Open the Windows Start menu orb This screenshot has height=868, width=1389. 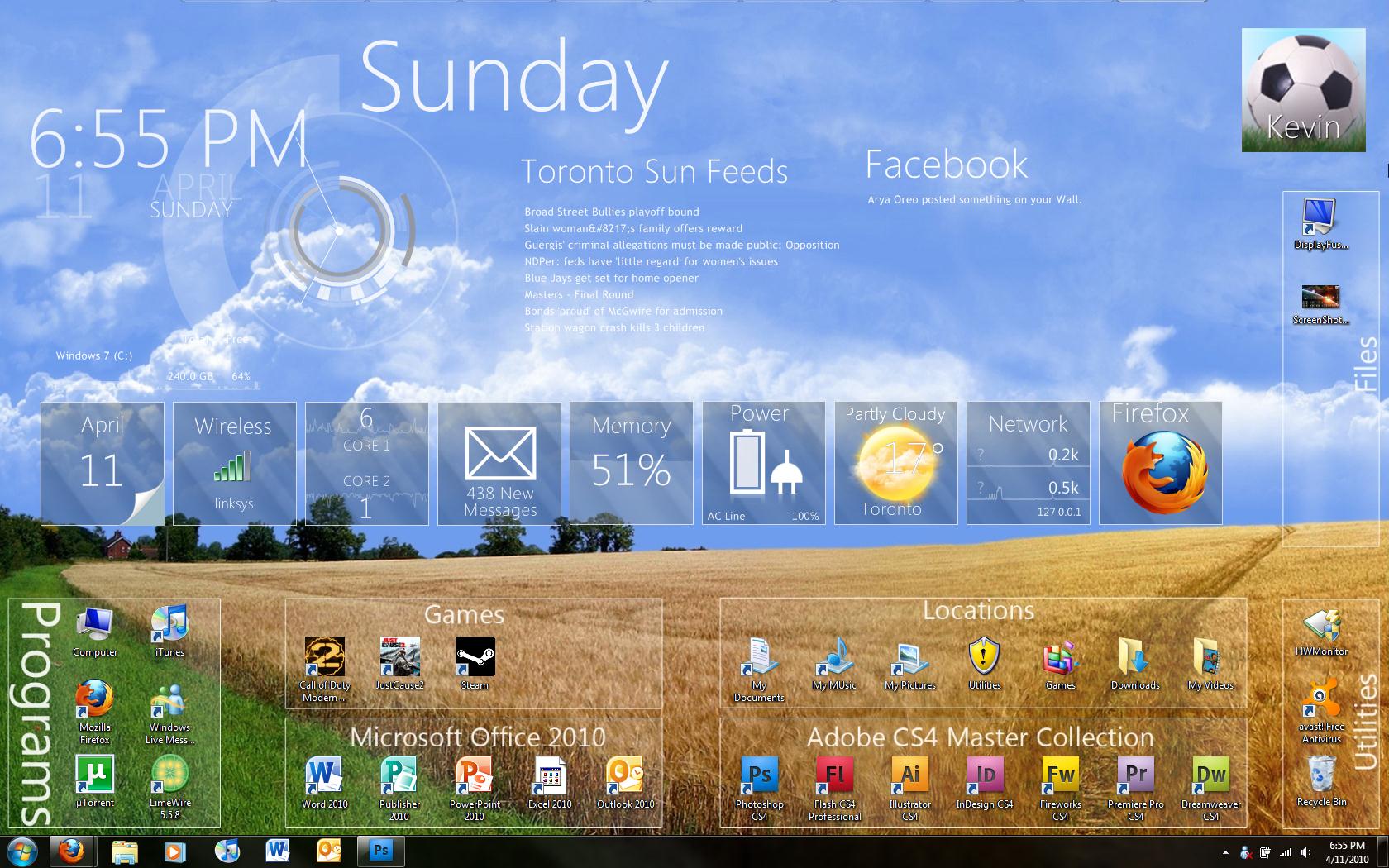[x=22, y=851]
